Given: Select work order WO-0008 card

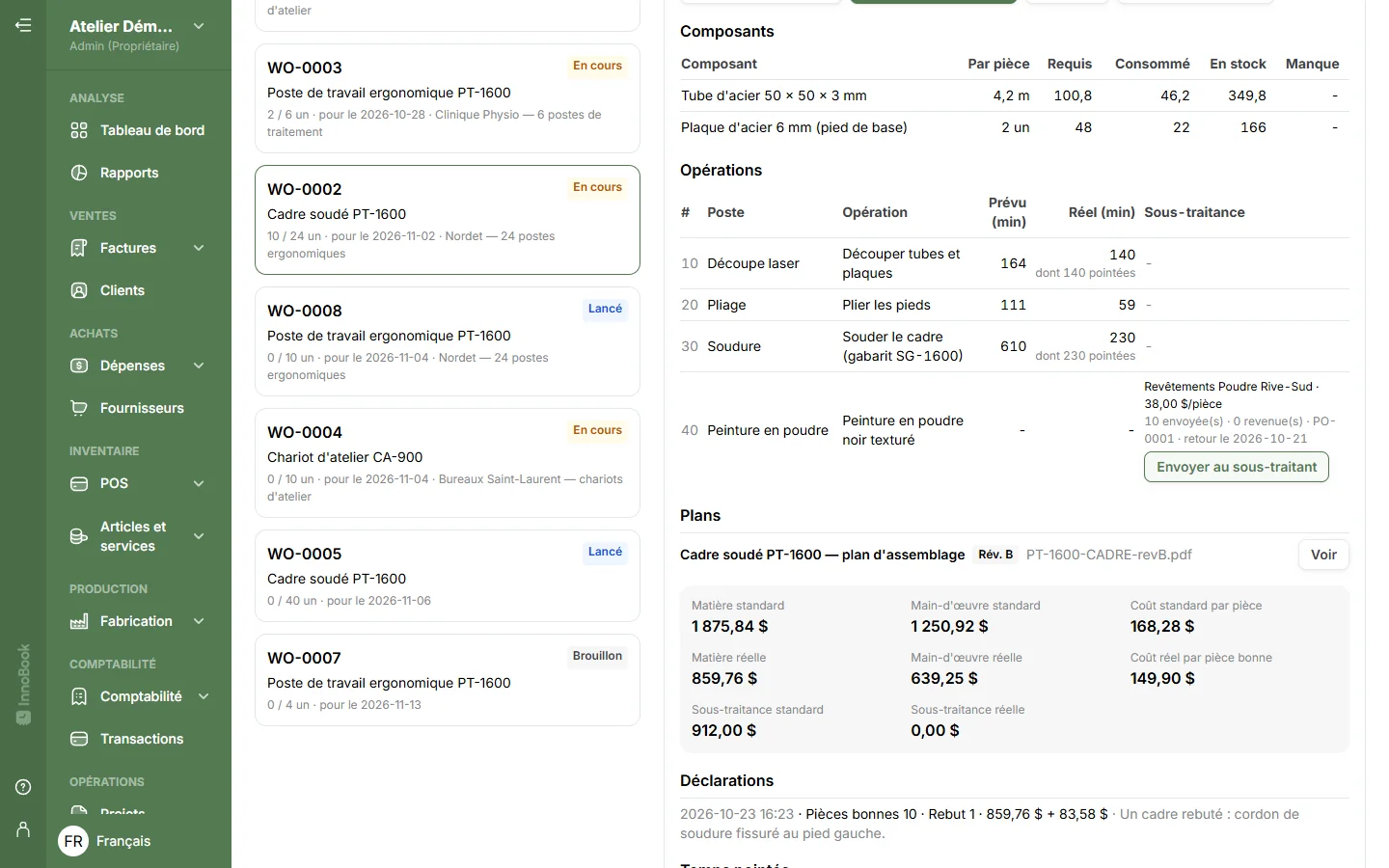Looking at the screenshot, I should [448, 341].
